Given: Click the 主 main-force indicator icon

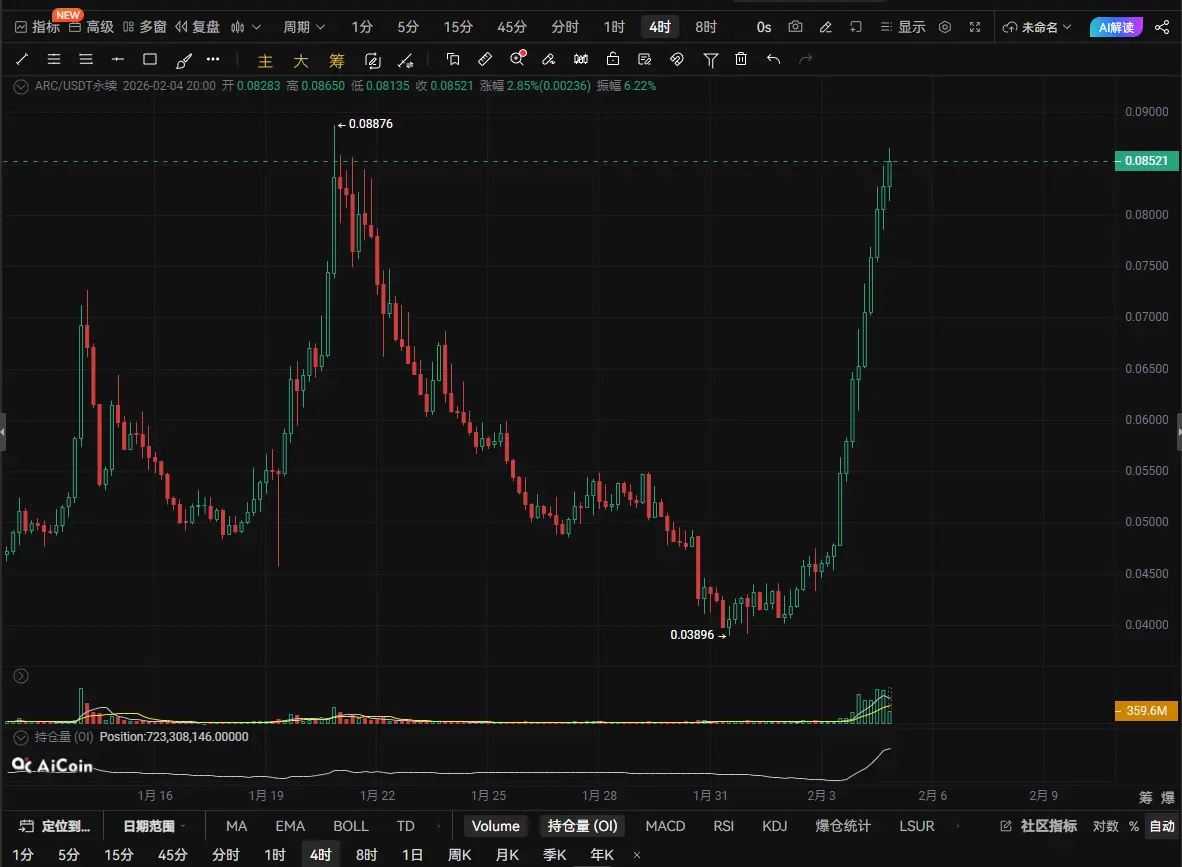Looking at the screenshot, I should tap(265, 60).
